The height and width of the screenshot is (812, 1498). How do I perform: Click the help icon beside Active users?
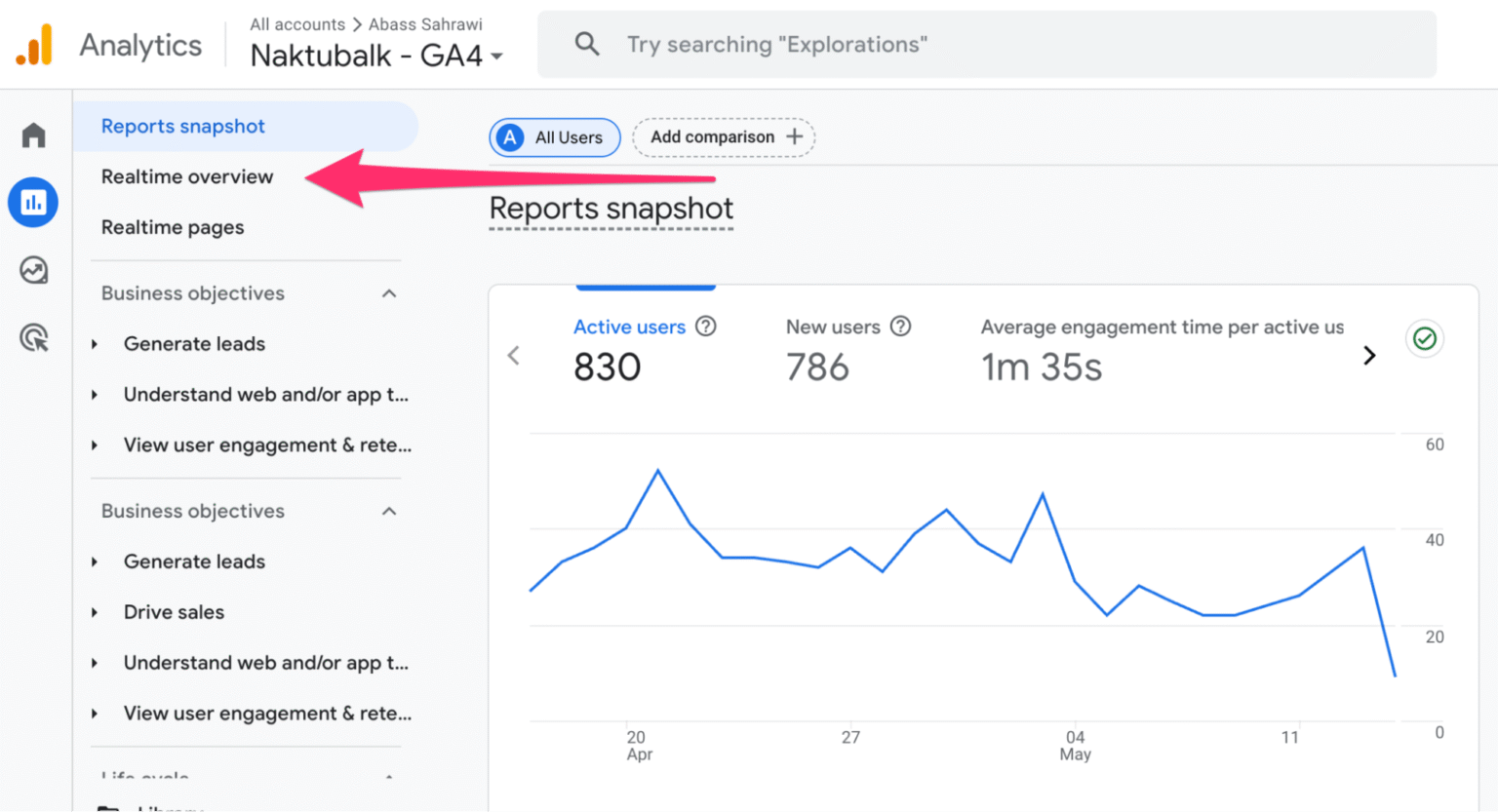coord(706,327)
